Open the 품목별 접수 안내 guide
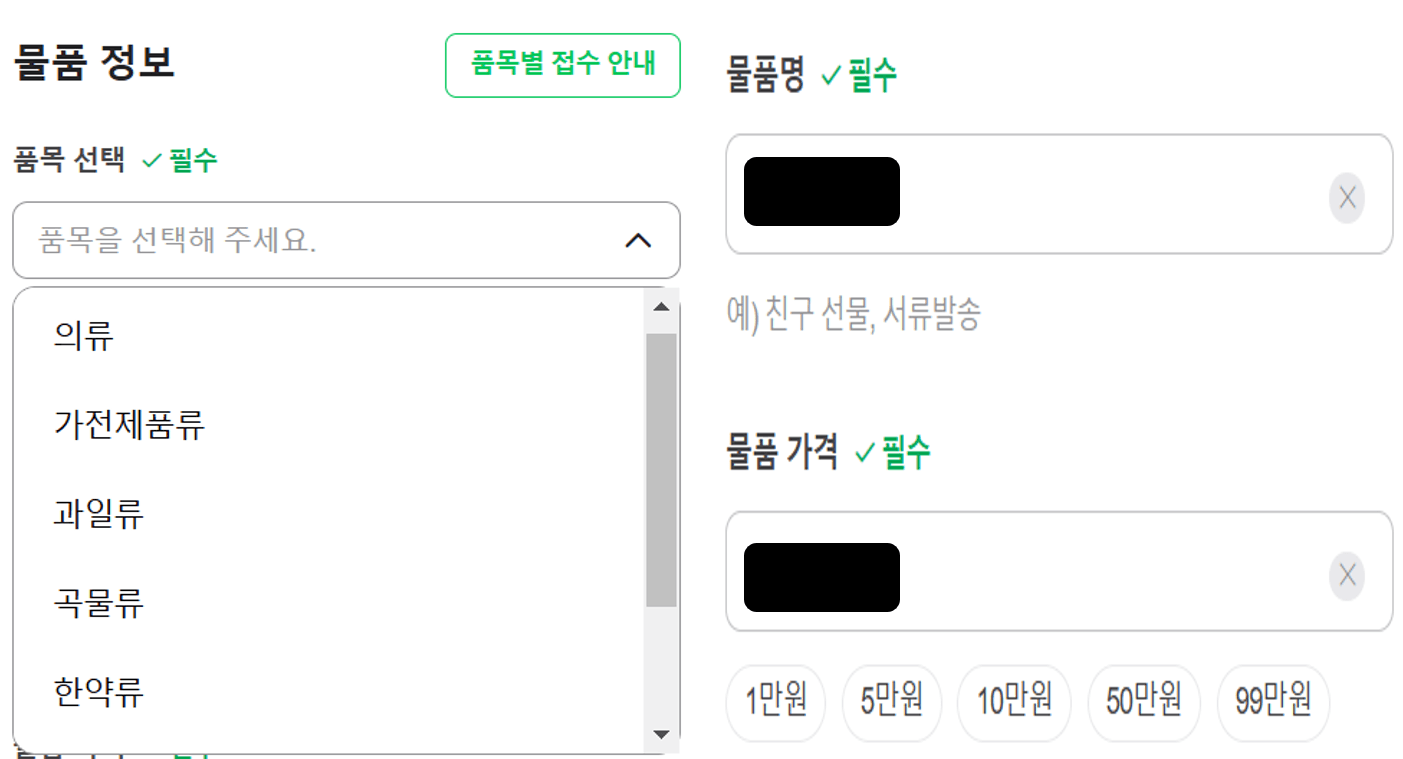1403x759 pixels. click(x=562, y=64)
